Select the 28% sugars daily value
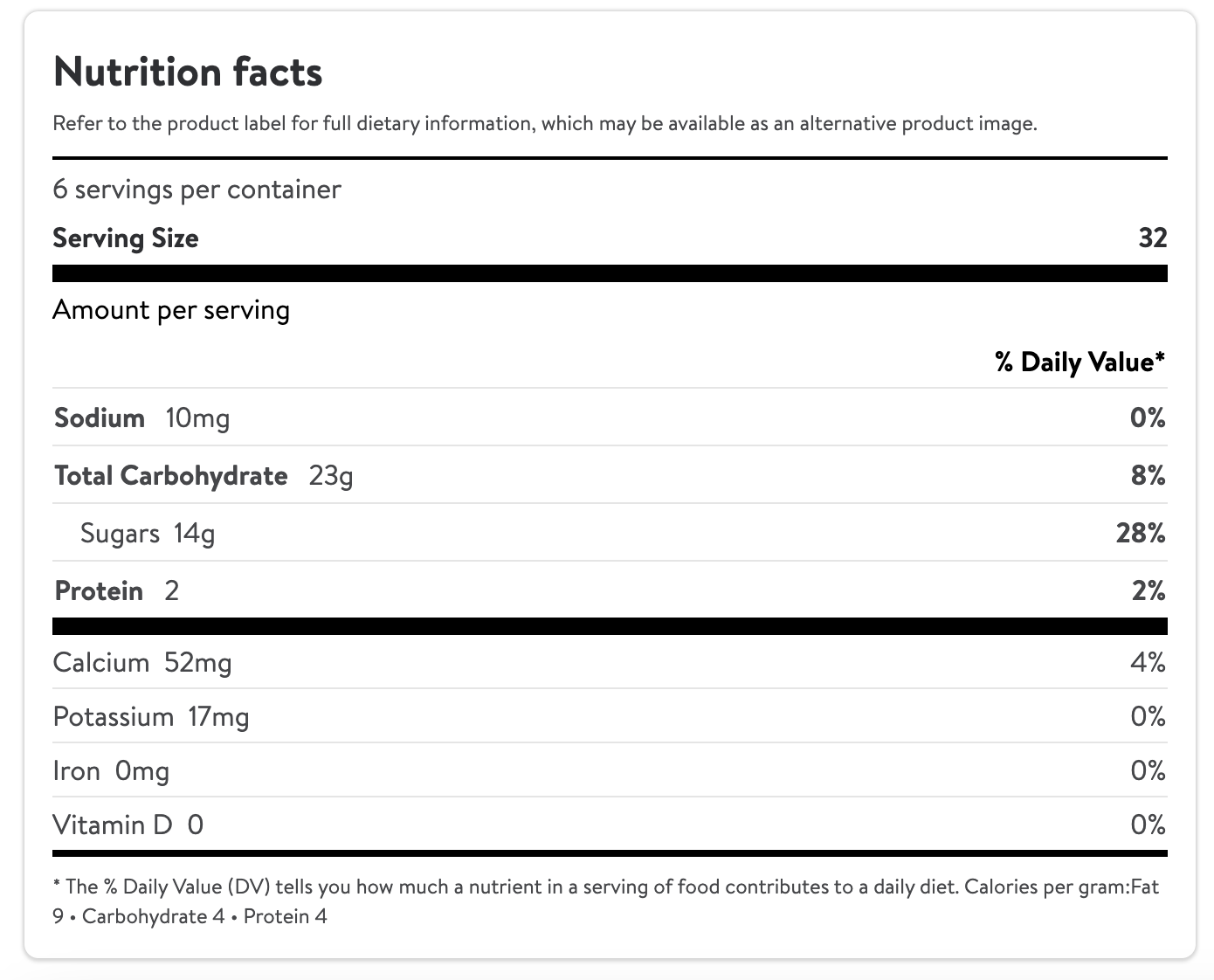Viewport: 1214px width, 980px height. (1140, 534)
